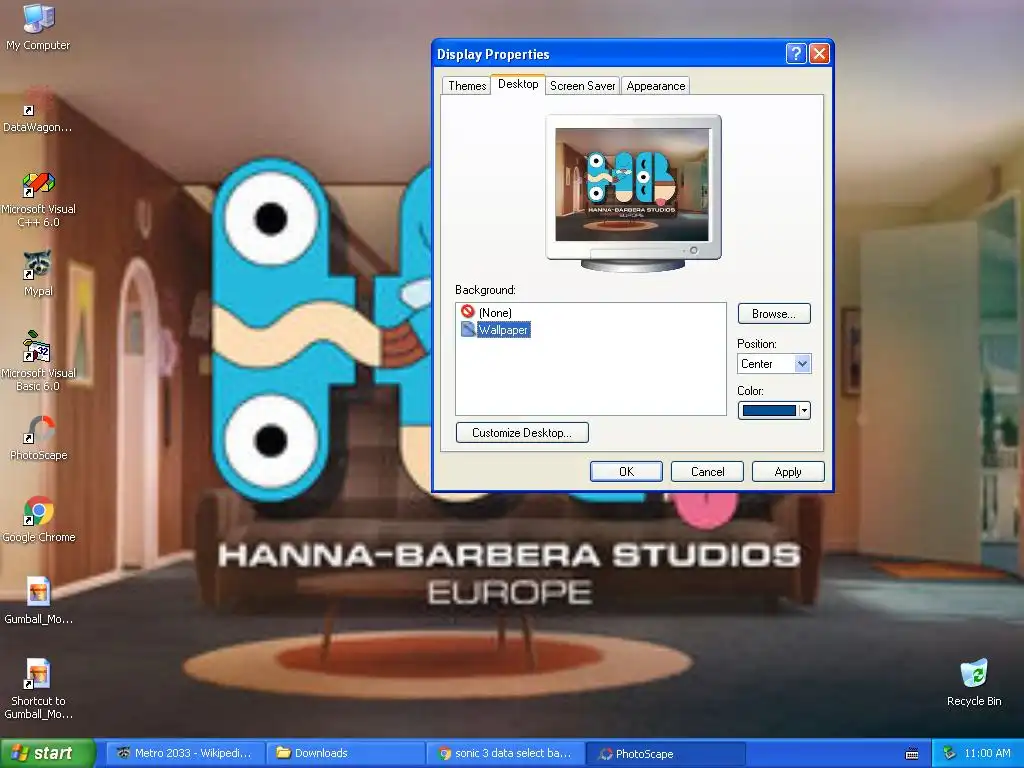Switch to sonic 3 data select Chrome window
This screenshot has height=768, width=1024.
coord(505,753)
